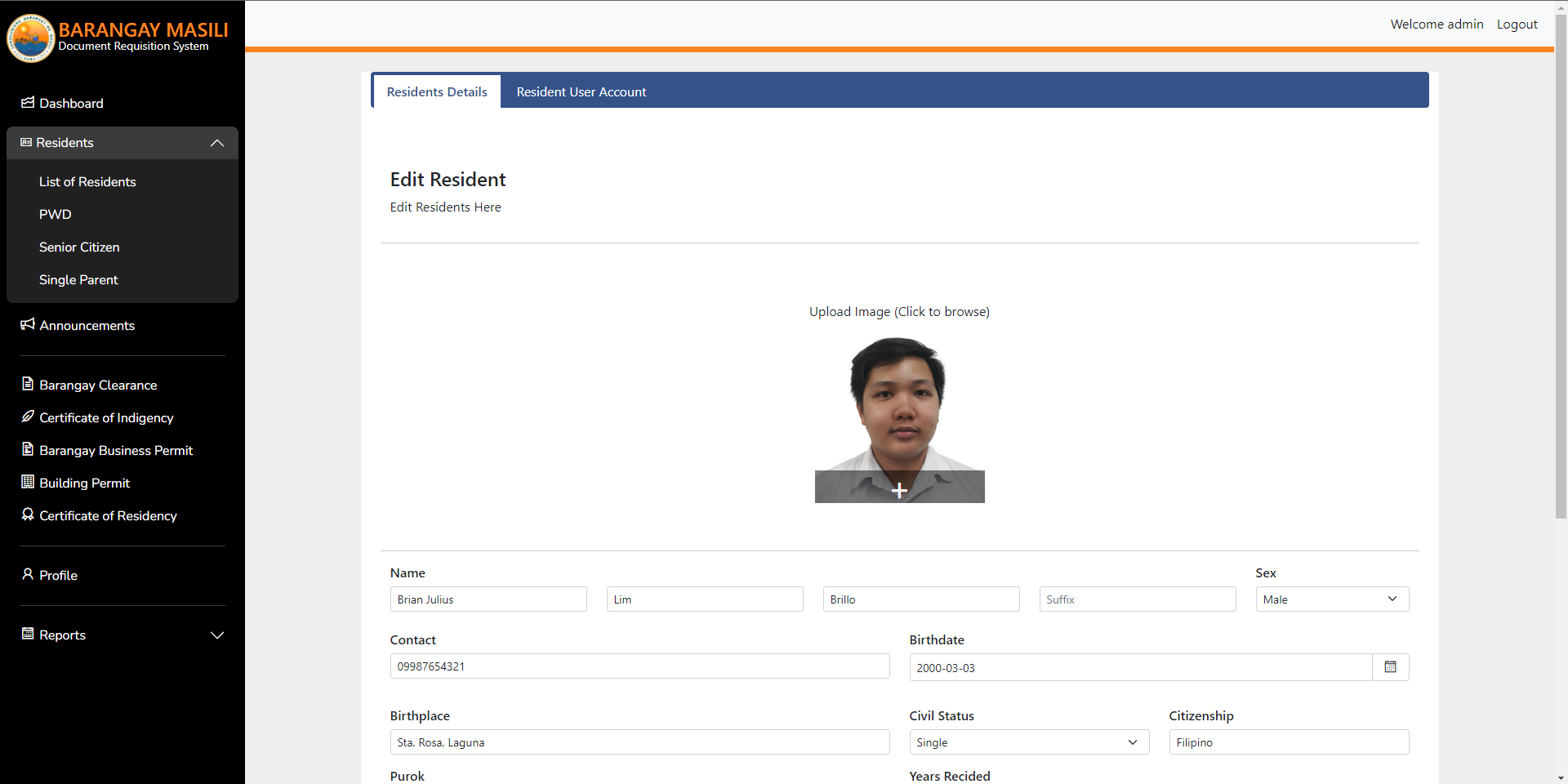Switch to the Resident User Account tab
This screenshot has height=784, width=1568.
pyautogui.click(x=581, y=92)
